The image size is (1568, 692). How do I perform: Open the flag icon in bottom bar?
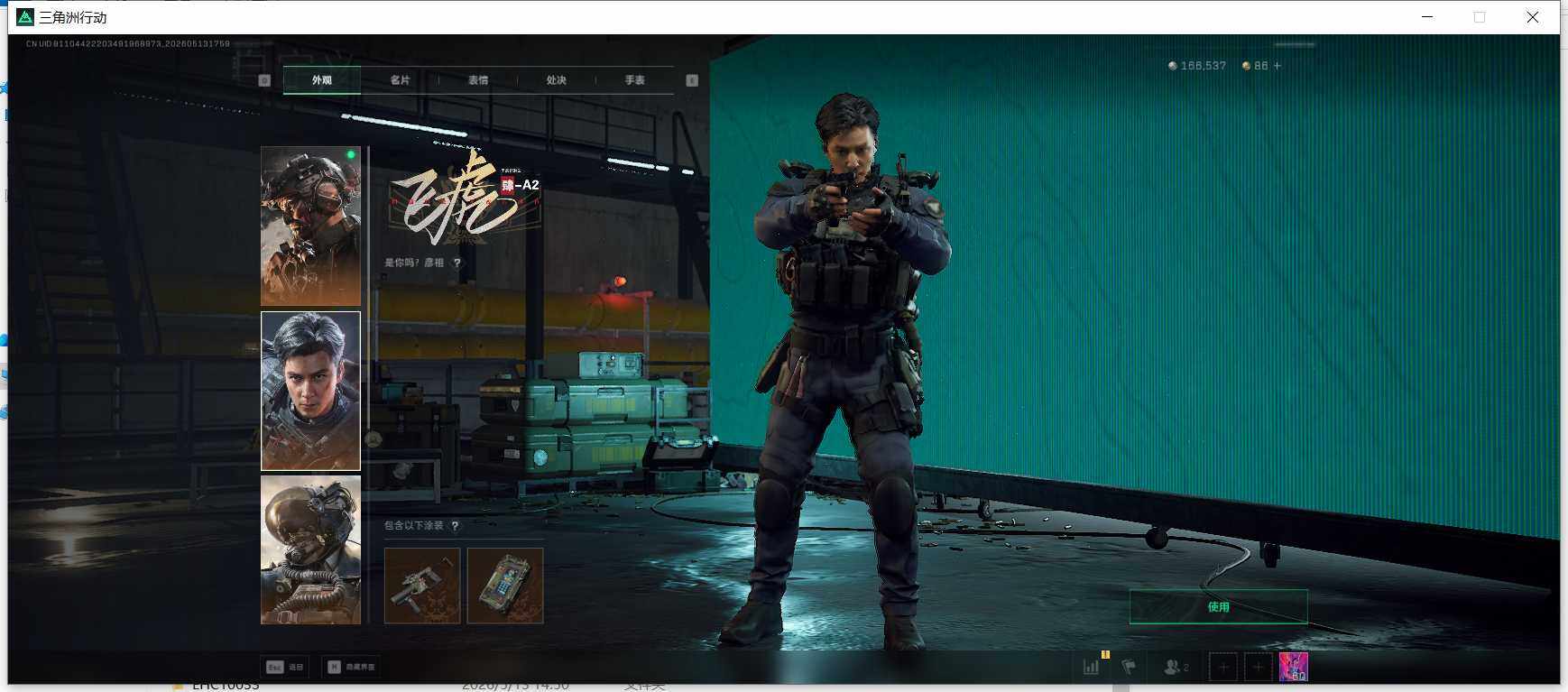(x=1129, y=667)
